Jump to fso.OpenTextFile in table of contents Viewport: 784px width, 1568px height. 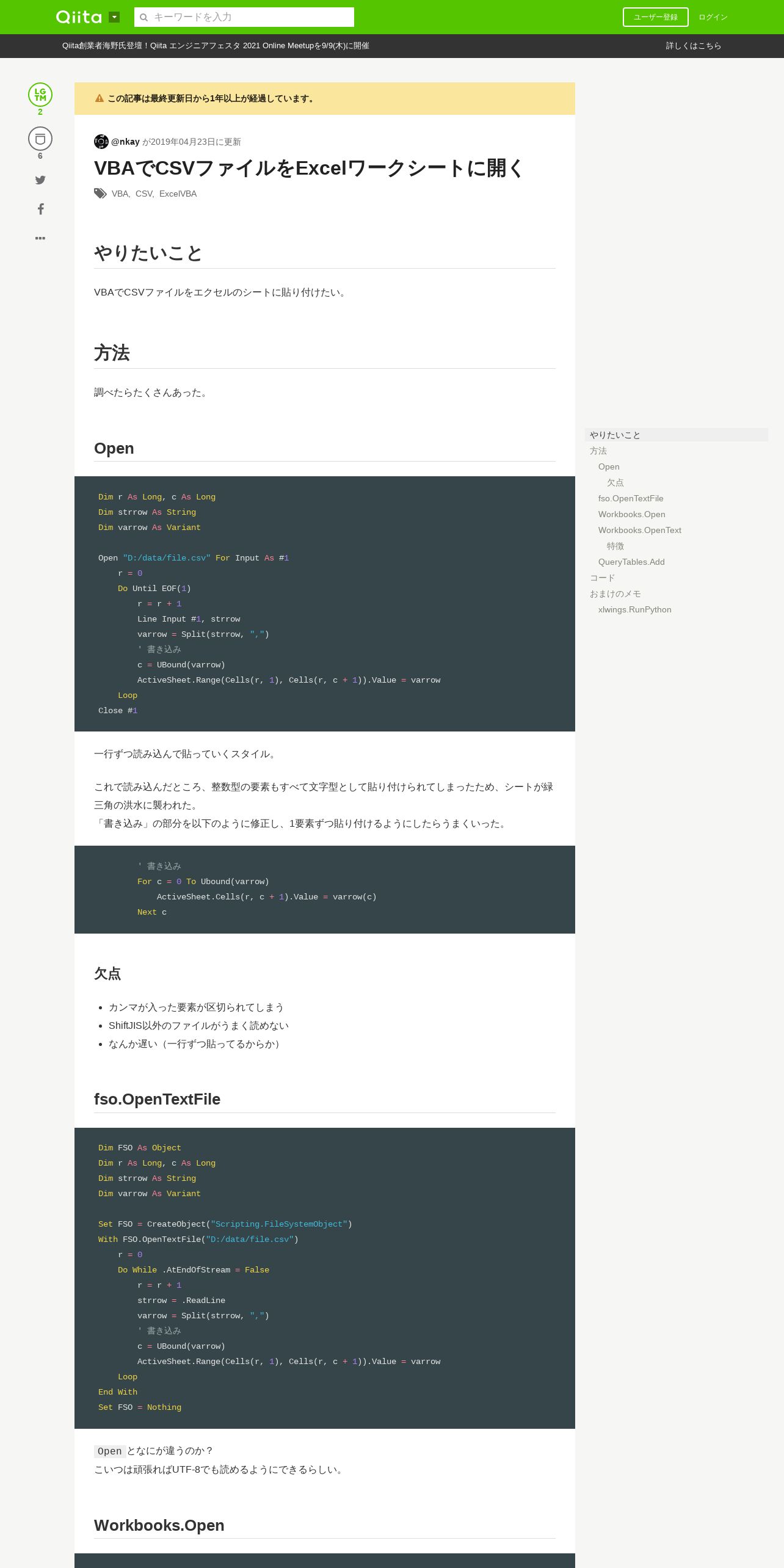click(x=631, y=498)
